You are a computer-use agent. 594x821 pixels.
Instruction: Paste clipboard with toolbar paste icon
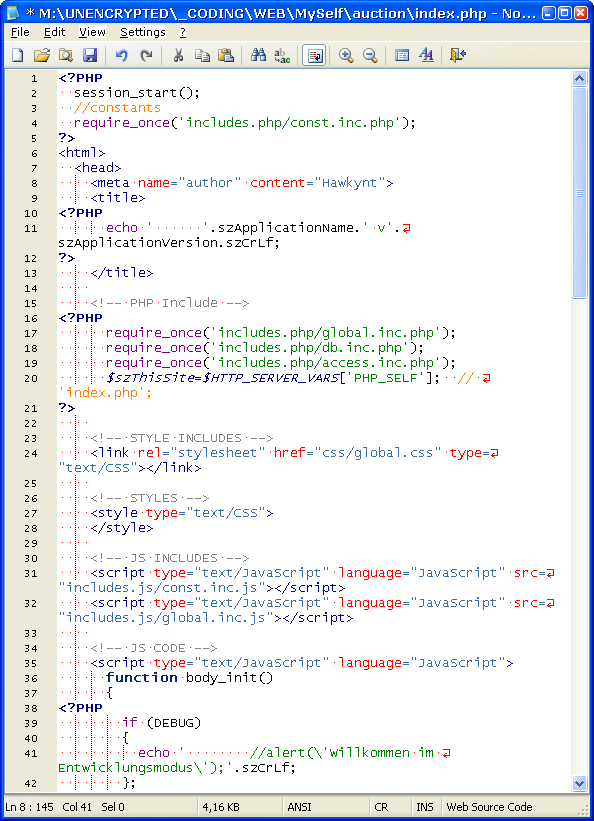[226, 55]
